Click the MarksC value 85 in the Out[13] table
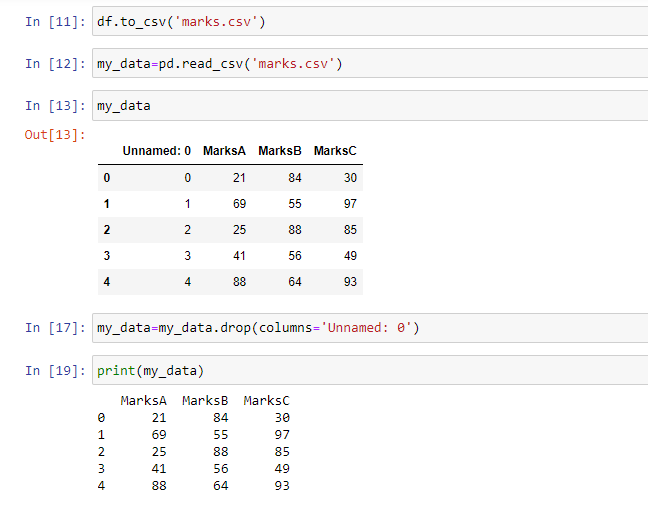Screen dimensions: 648x506 [x=350, y=230]
